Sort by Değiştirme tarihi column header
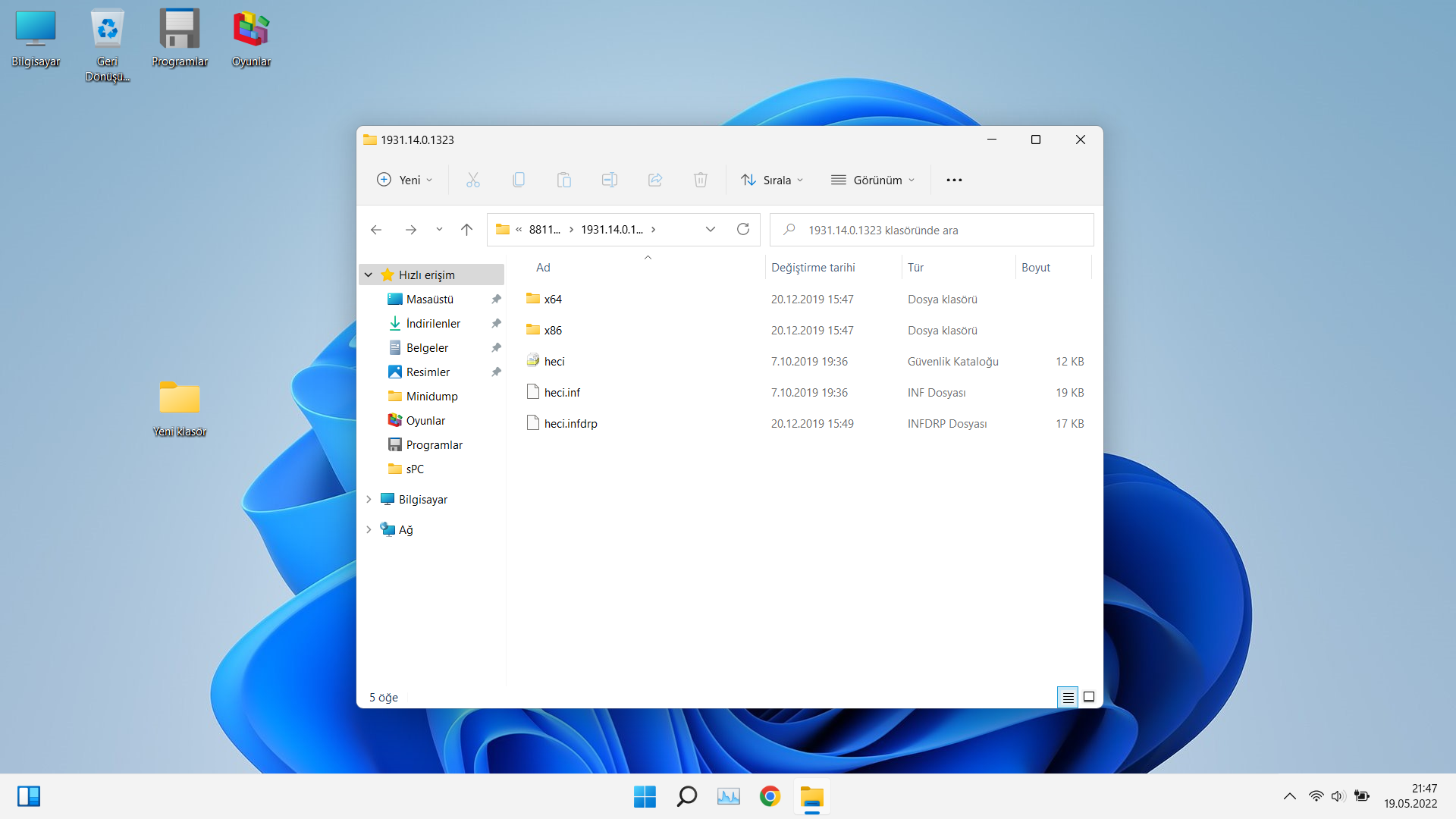Screen dimensions: 1456x819 point(813,267)
